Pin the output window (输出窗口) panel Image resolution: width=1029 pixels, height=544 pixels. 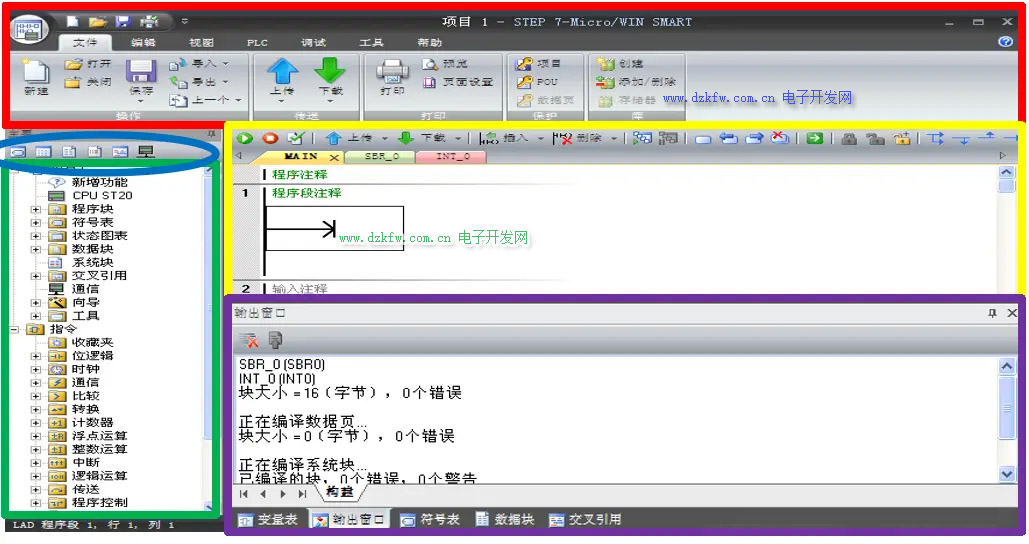pyautogui.click(x=992, y=313)
